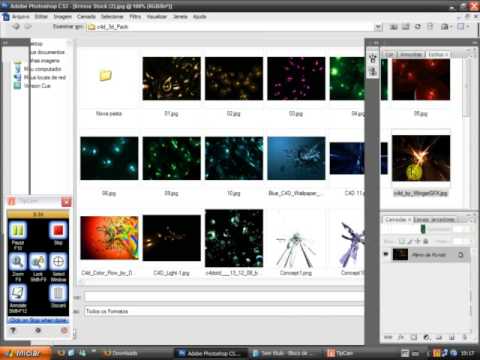Screen dimensions: 480x360
Task: Select the 06.jpg thumbnail
Action: (x=109, y=158)
